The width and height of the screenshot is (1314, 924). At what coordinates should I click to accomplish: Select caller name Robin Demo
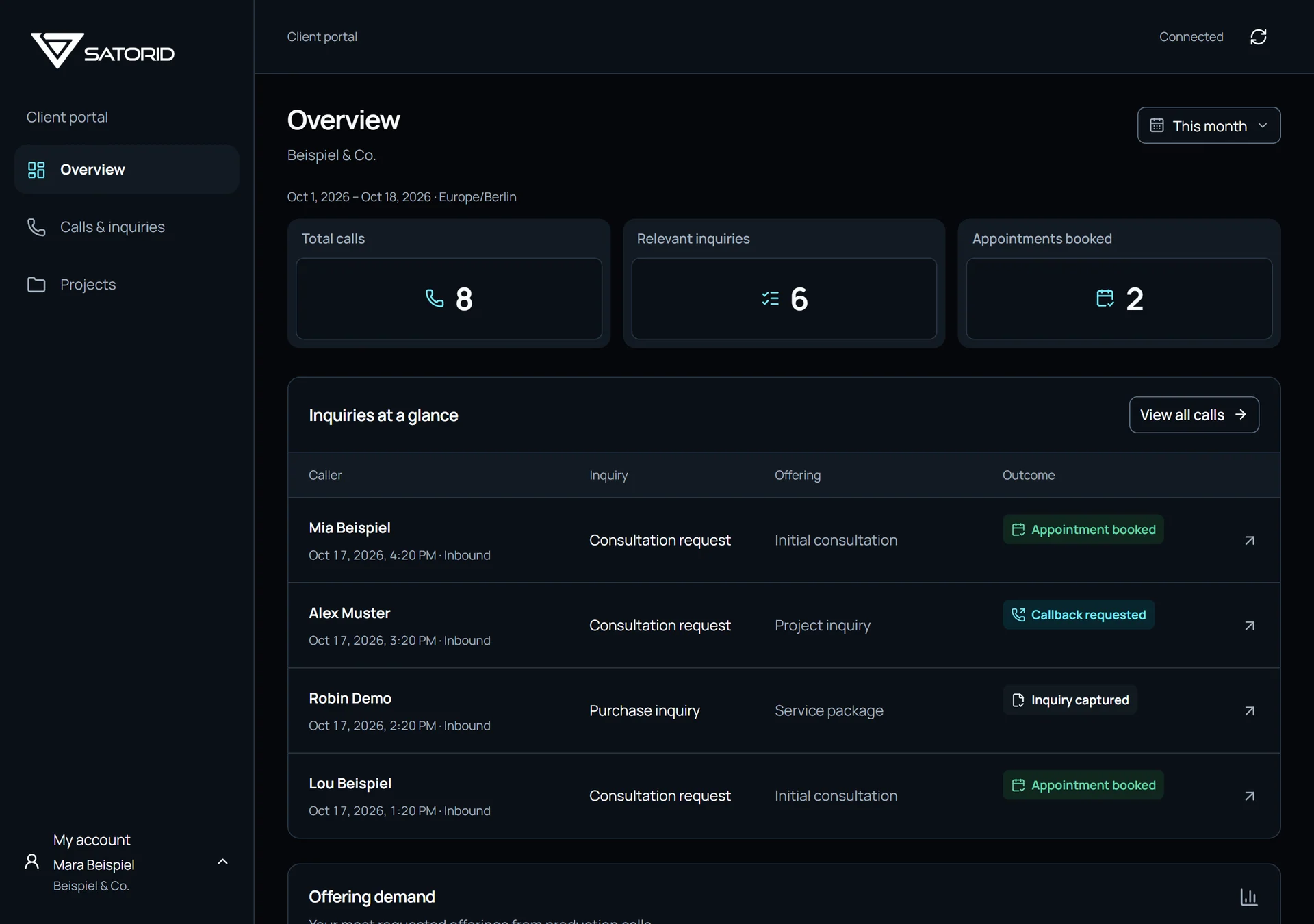point(350,698)
